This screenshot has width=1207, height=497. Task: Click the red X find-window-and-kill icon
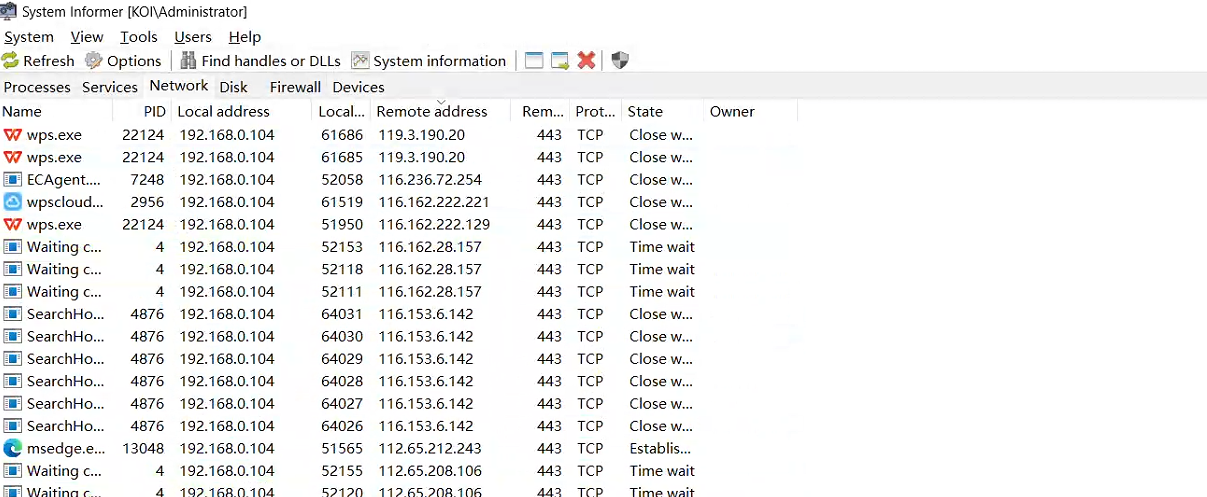pyautogui.click(x=586, y=61)
